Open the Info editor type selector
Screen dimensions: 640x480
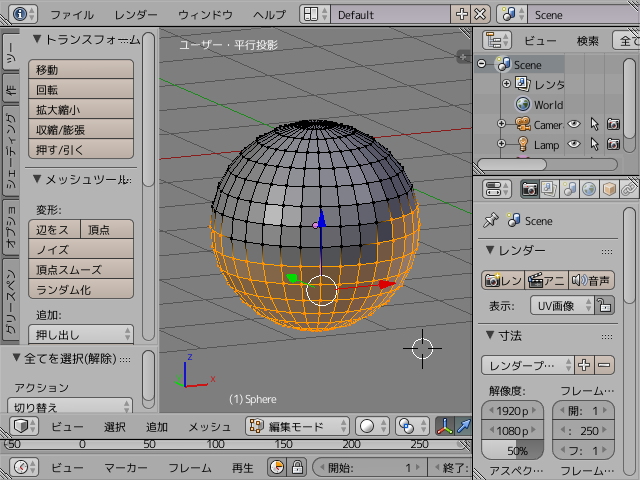pos(23,14)
